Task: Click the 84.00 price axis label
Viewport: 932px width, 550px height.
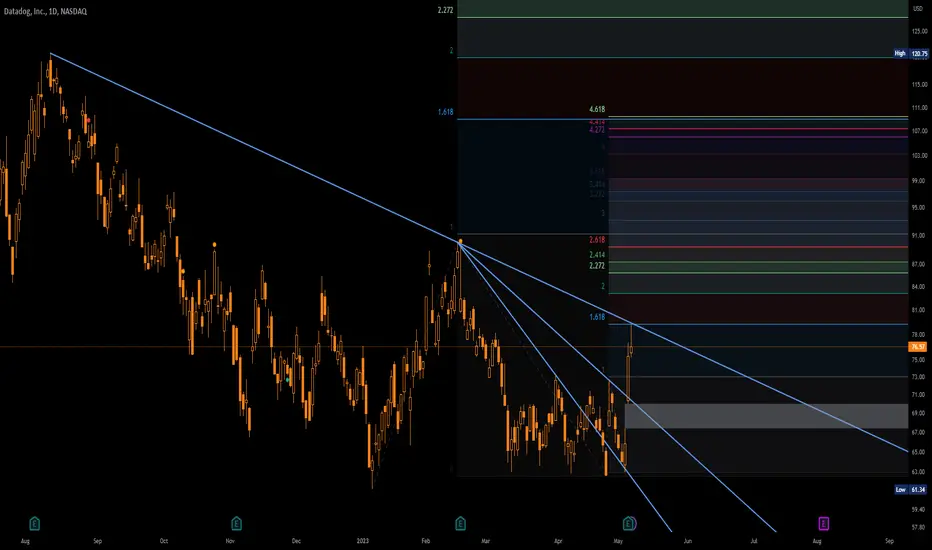Action: [x=919, y=287]
